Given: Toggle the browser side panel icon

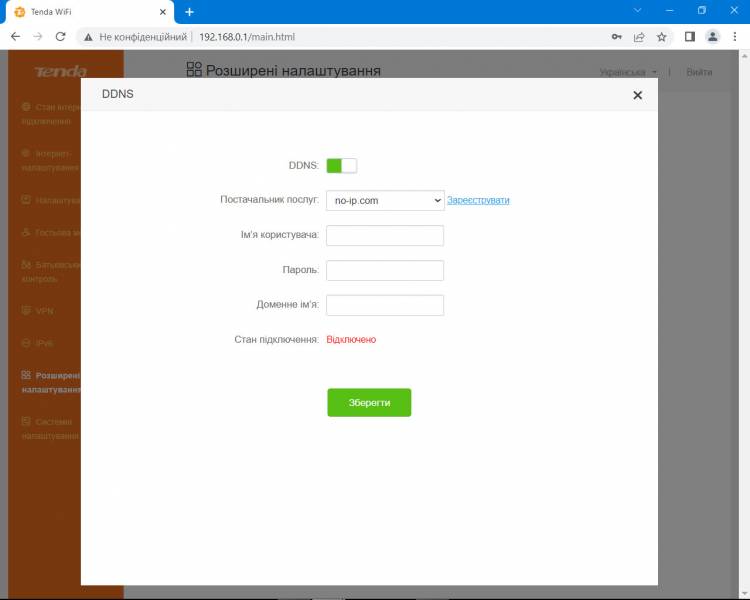Looking at the screenshot, I should coord(690,37).
